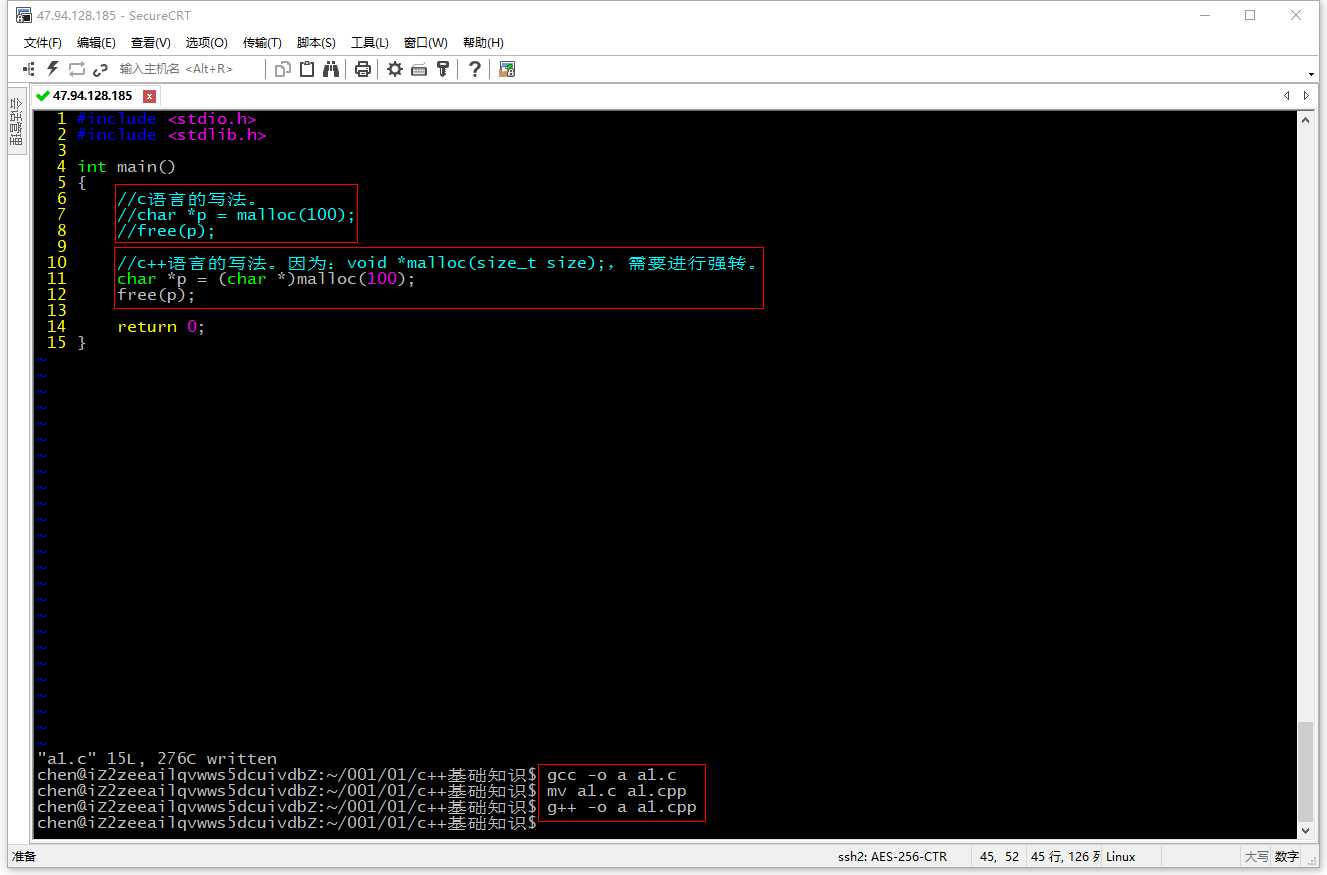Click the 'g++ -o a a1.cpp' command
Viewport: 1327px width, 875px height.
click(x=622, y=807)
